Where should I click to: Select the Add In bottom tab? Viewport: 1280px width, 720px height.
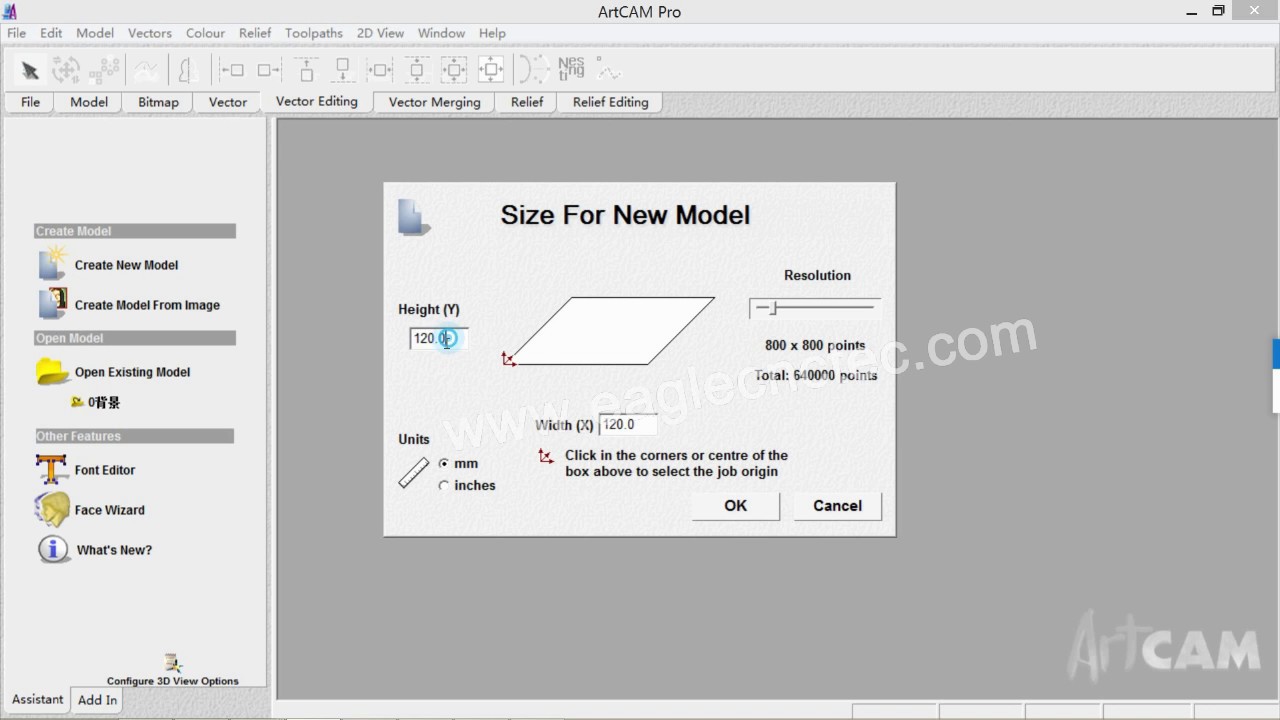coord(98,700)
